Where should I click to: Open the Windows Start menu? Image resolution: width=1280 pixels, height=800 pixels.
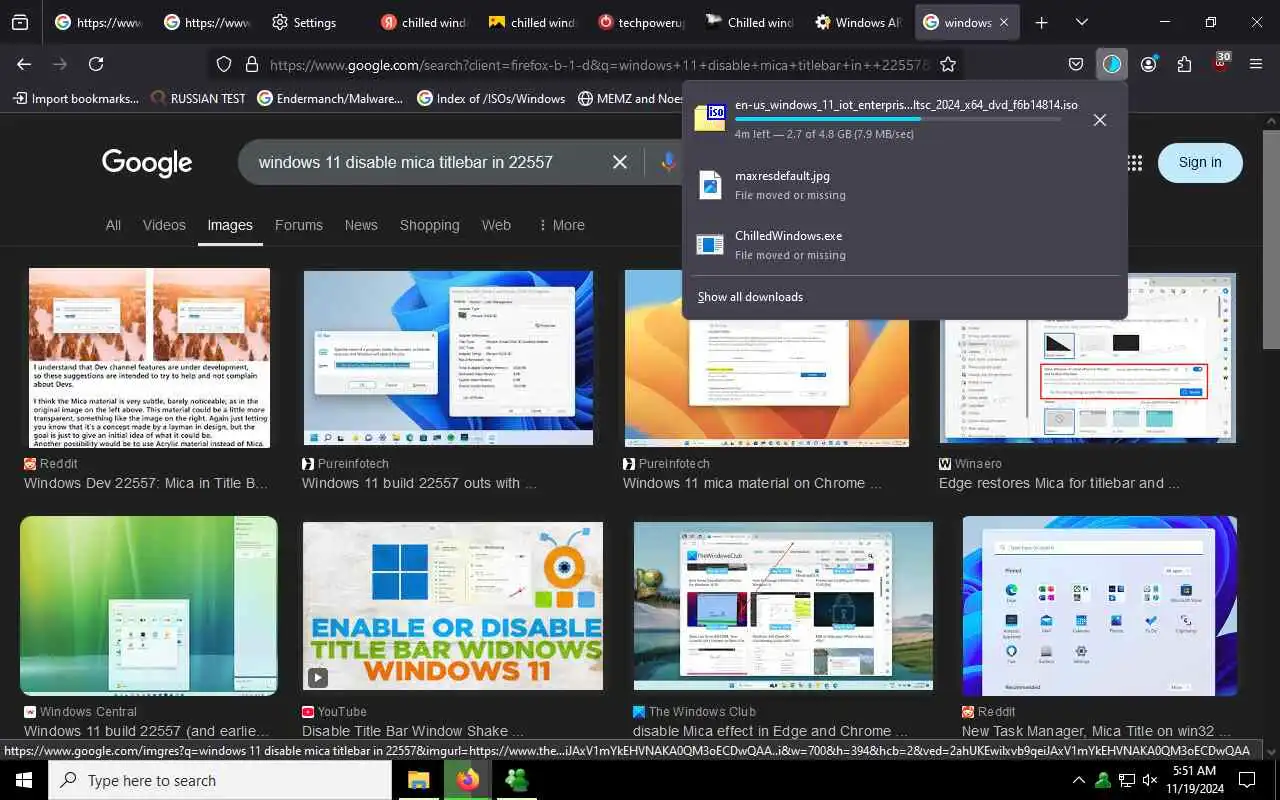[24, 780]
